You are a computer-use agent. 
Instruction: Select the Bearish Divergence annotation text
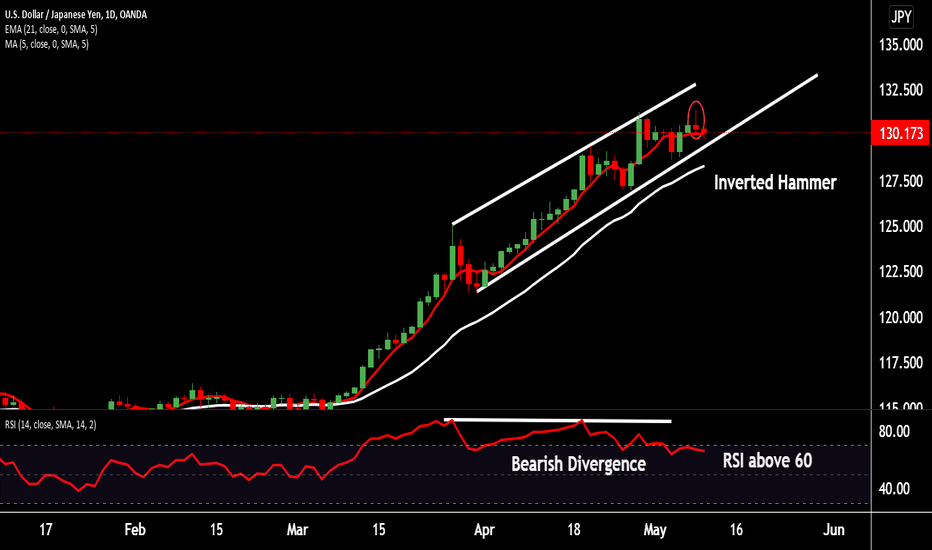pos(578,464)
